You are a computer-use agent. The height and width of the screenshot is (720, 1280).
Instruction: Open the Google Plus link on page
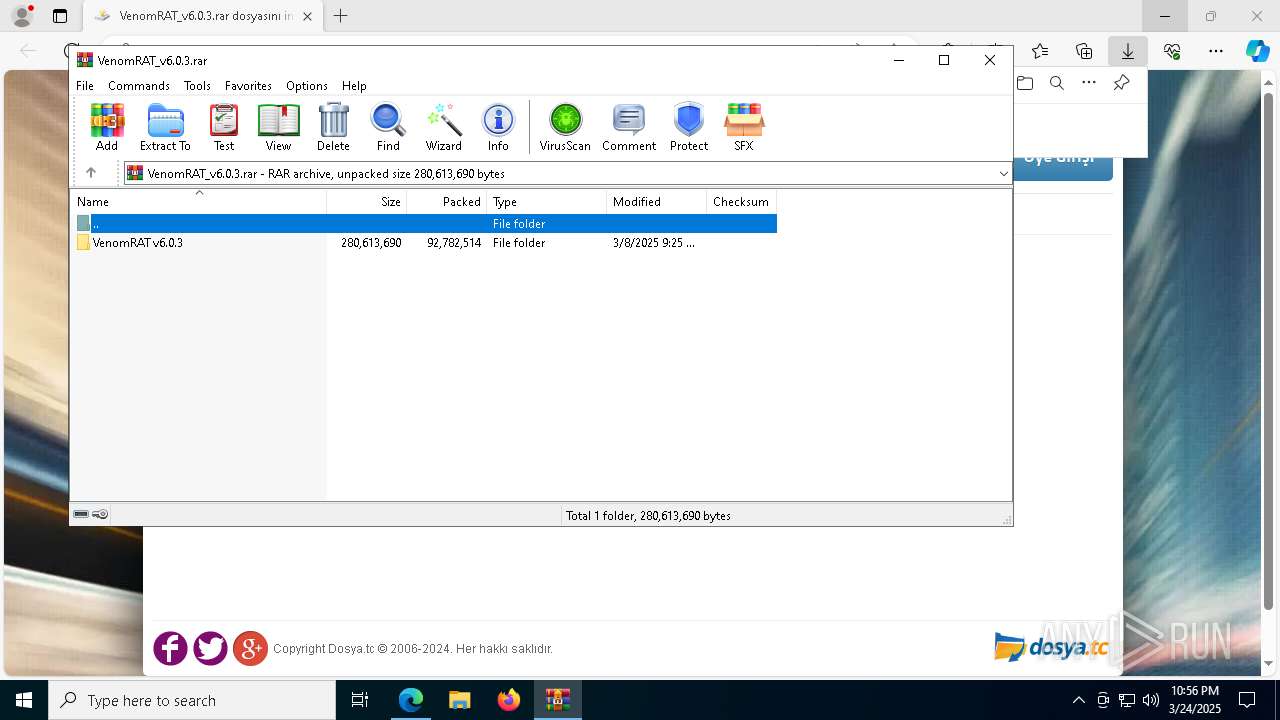(x=250, y=648)
